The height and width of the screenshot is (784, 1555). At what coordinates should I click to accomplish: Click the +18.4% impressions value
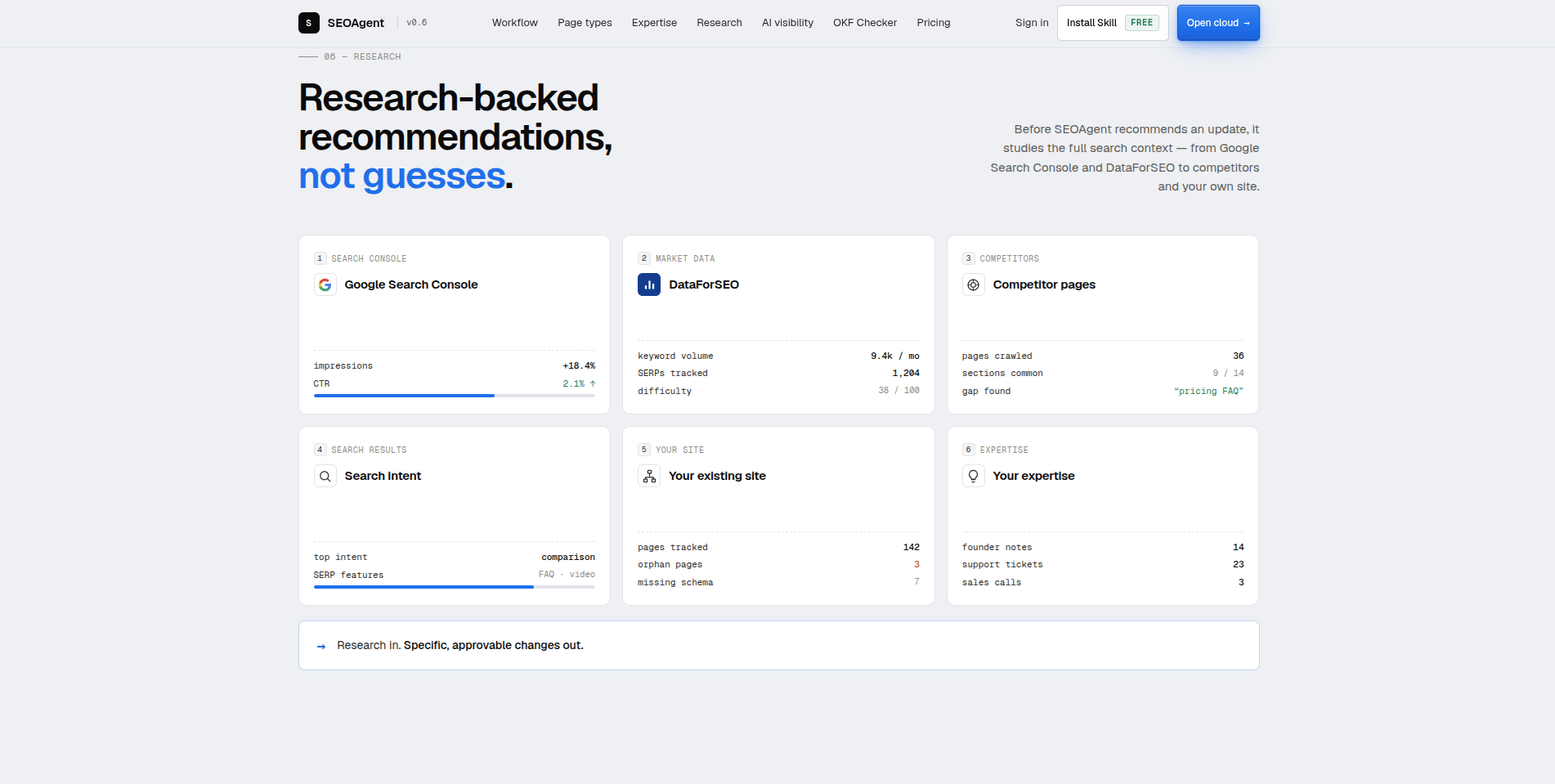coord(579,366)
